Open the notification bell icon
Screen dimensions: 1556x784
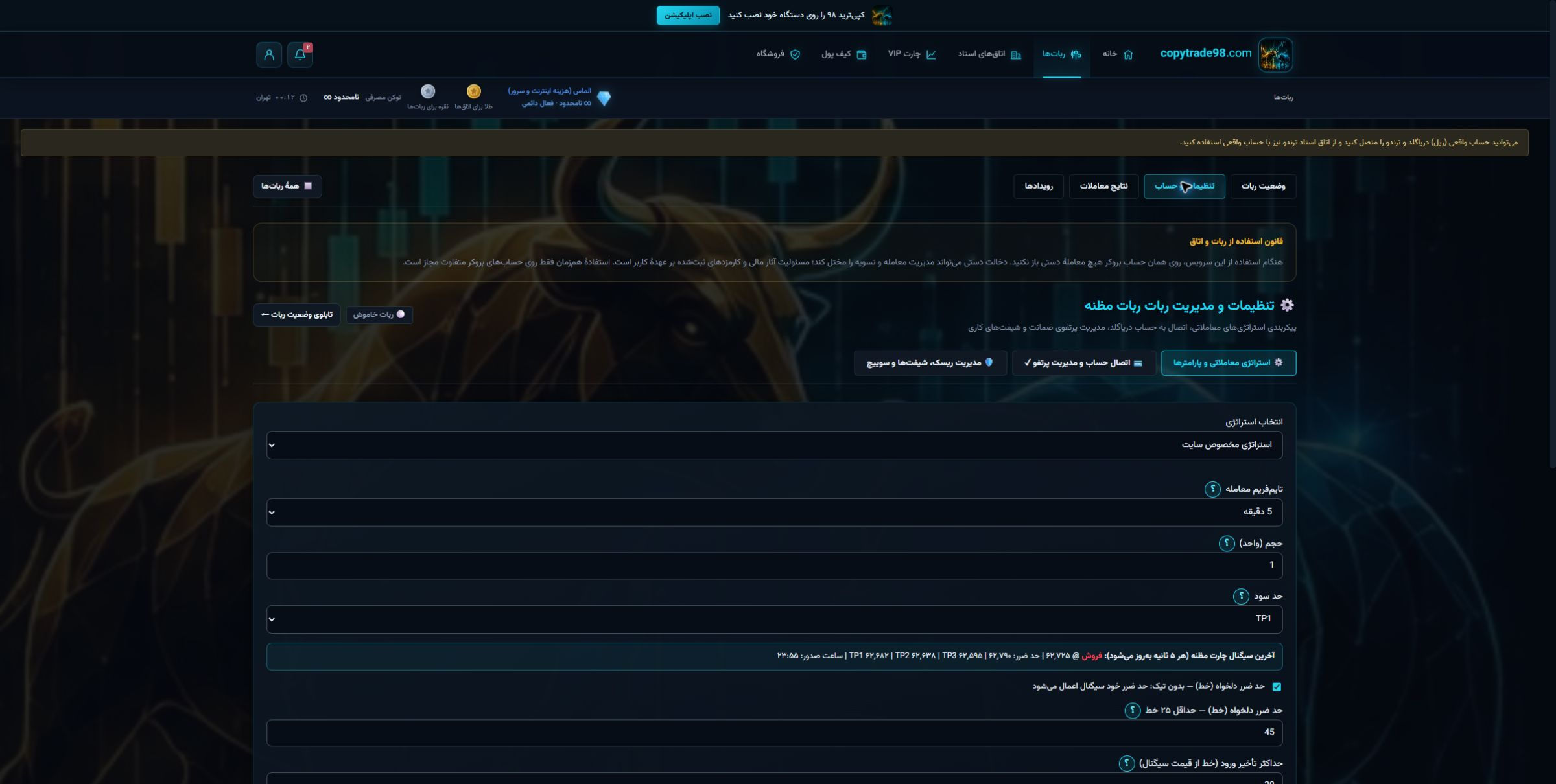pos(300,55)
